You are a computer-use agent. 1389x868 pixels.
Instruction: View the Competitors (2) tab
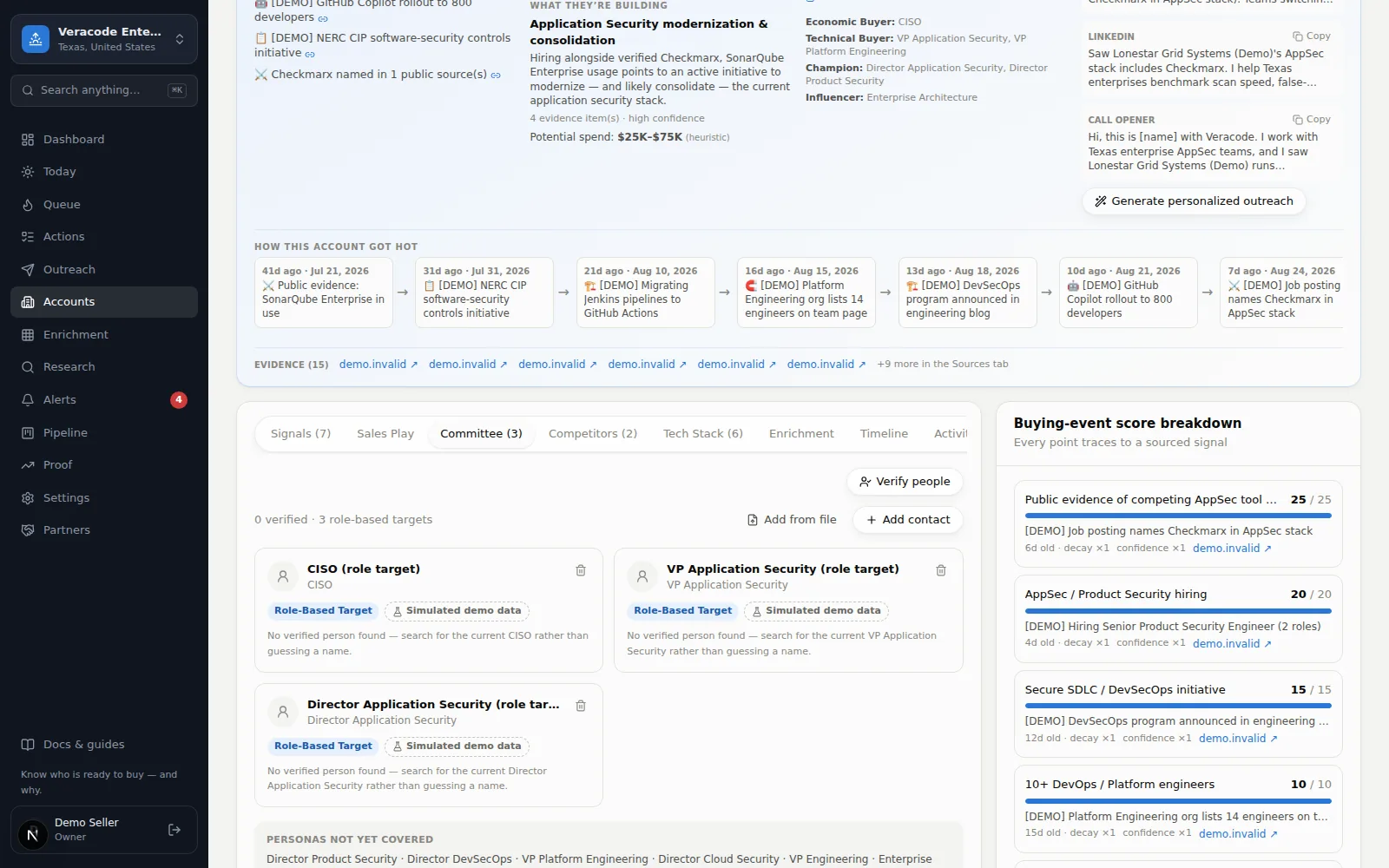pyautogui.click(x=593, y=434)
